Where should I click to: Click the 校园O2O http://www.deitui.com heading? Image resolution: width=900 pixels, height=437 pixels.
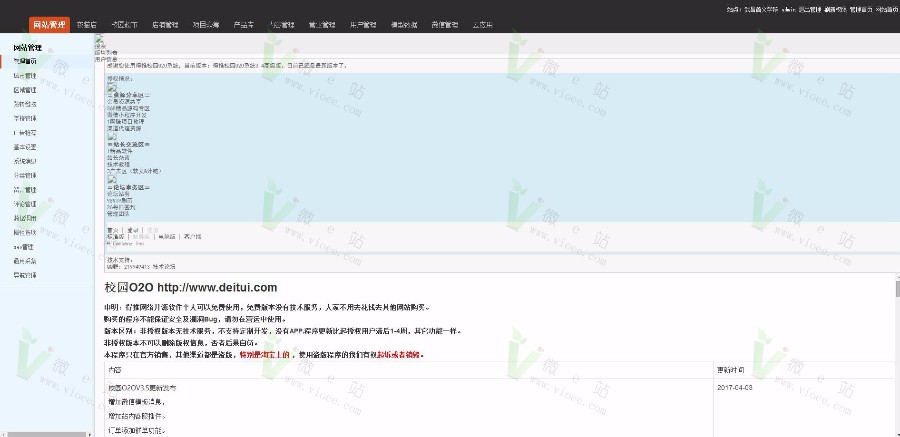[191, 287]
